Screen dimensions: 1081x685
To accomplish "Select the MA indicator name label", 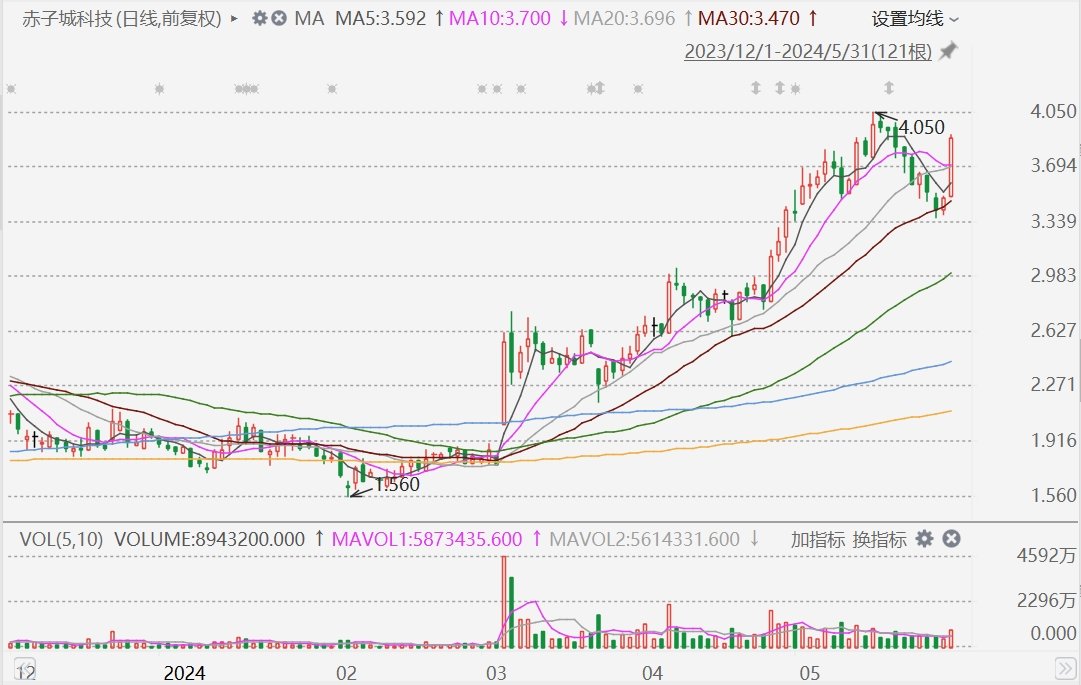I will point(310,18).
